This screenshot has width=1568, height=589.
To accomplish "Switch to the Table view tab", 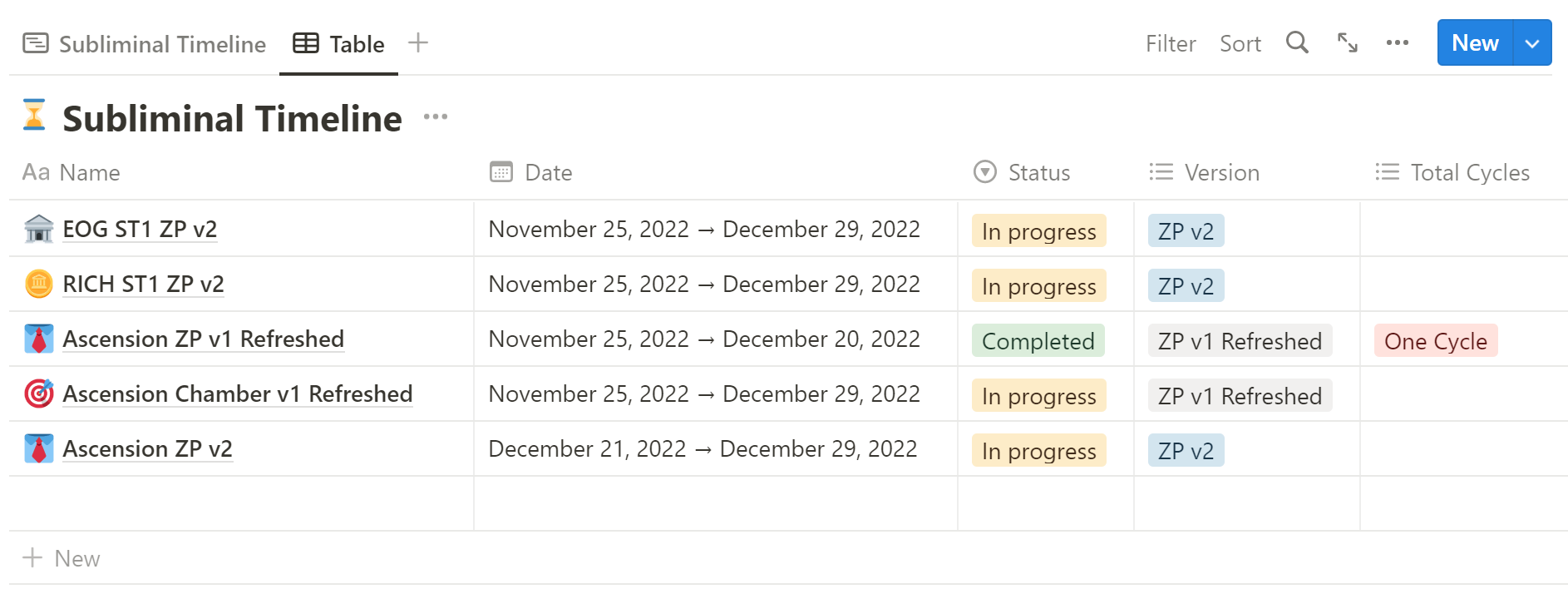I will click(339, 44).
